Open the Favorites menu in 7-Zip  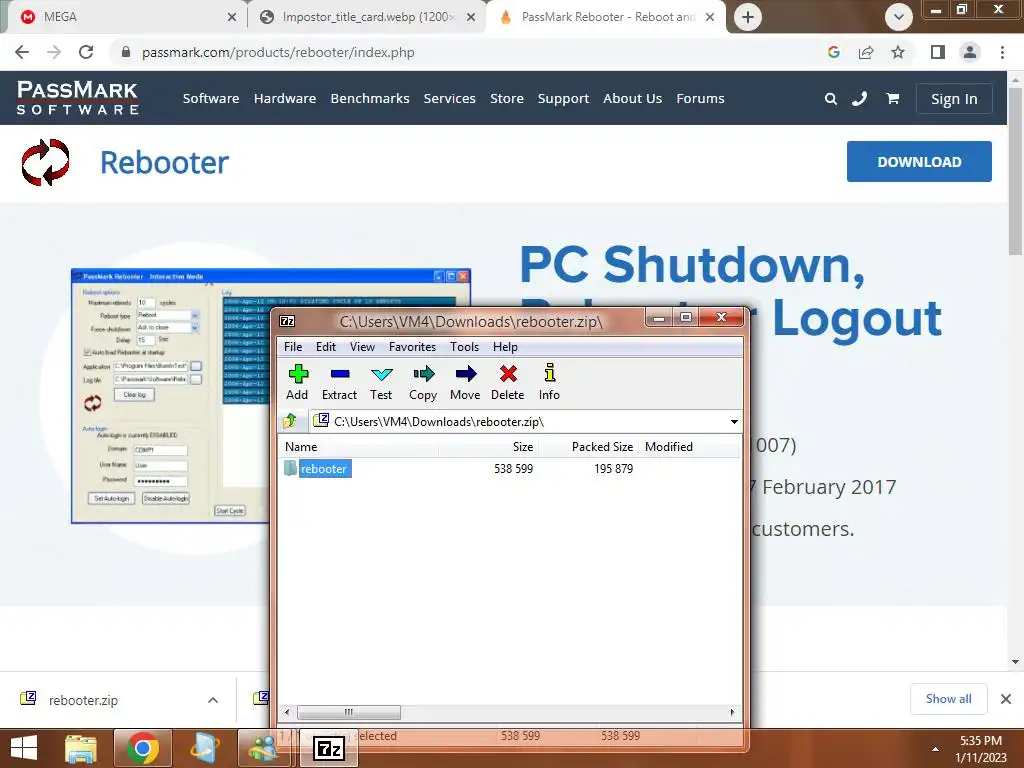tap(412, 347)
